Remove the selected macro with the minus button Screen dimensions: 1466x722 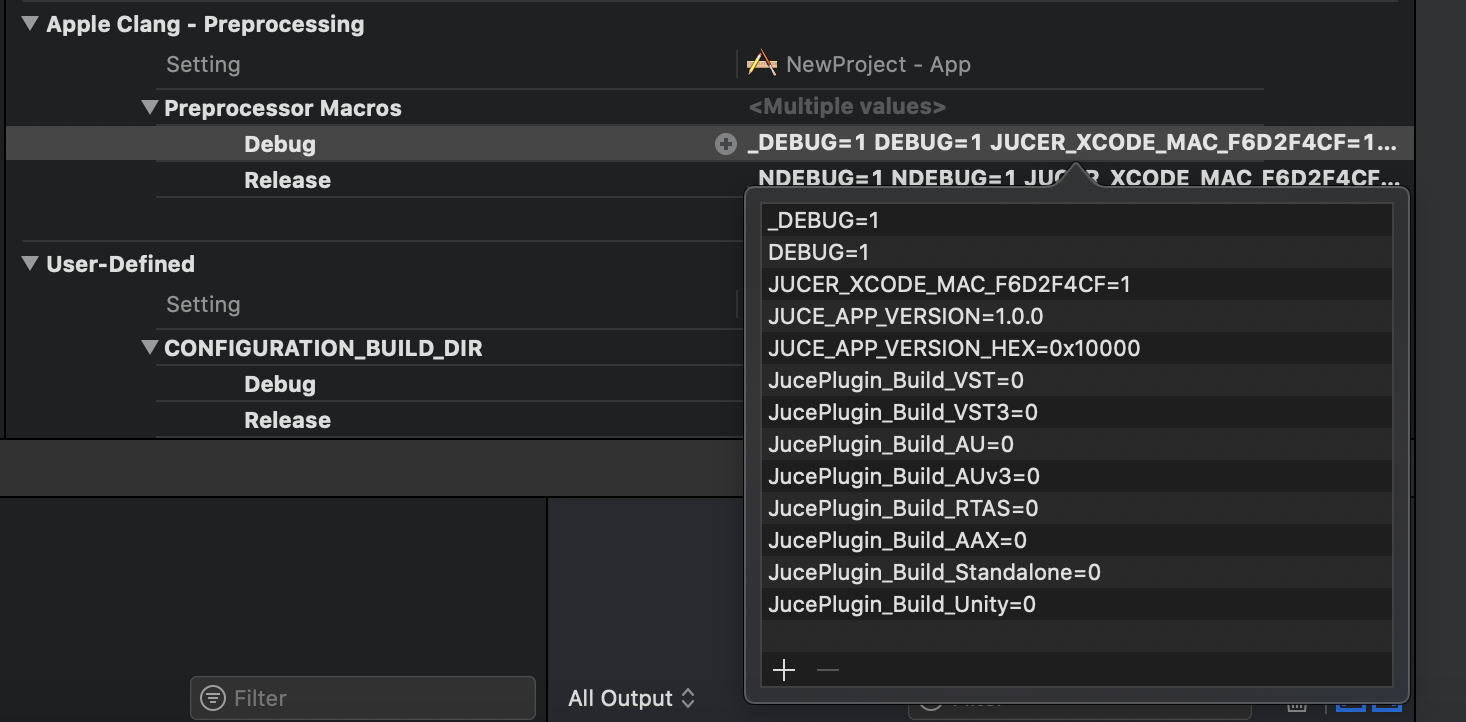[828, 670]
